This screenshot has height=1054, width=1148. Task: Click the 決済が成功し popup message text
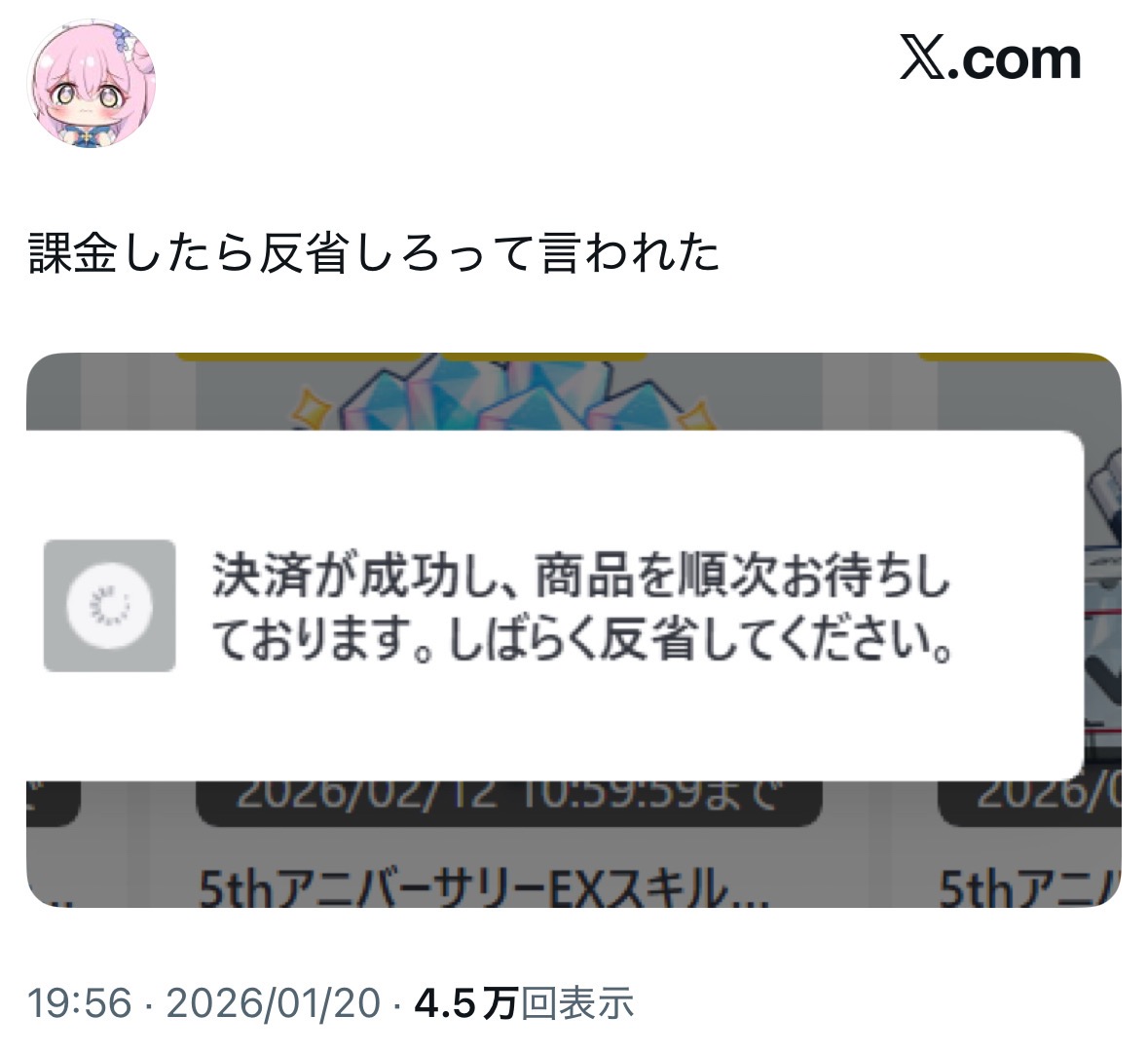point(581,607)
